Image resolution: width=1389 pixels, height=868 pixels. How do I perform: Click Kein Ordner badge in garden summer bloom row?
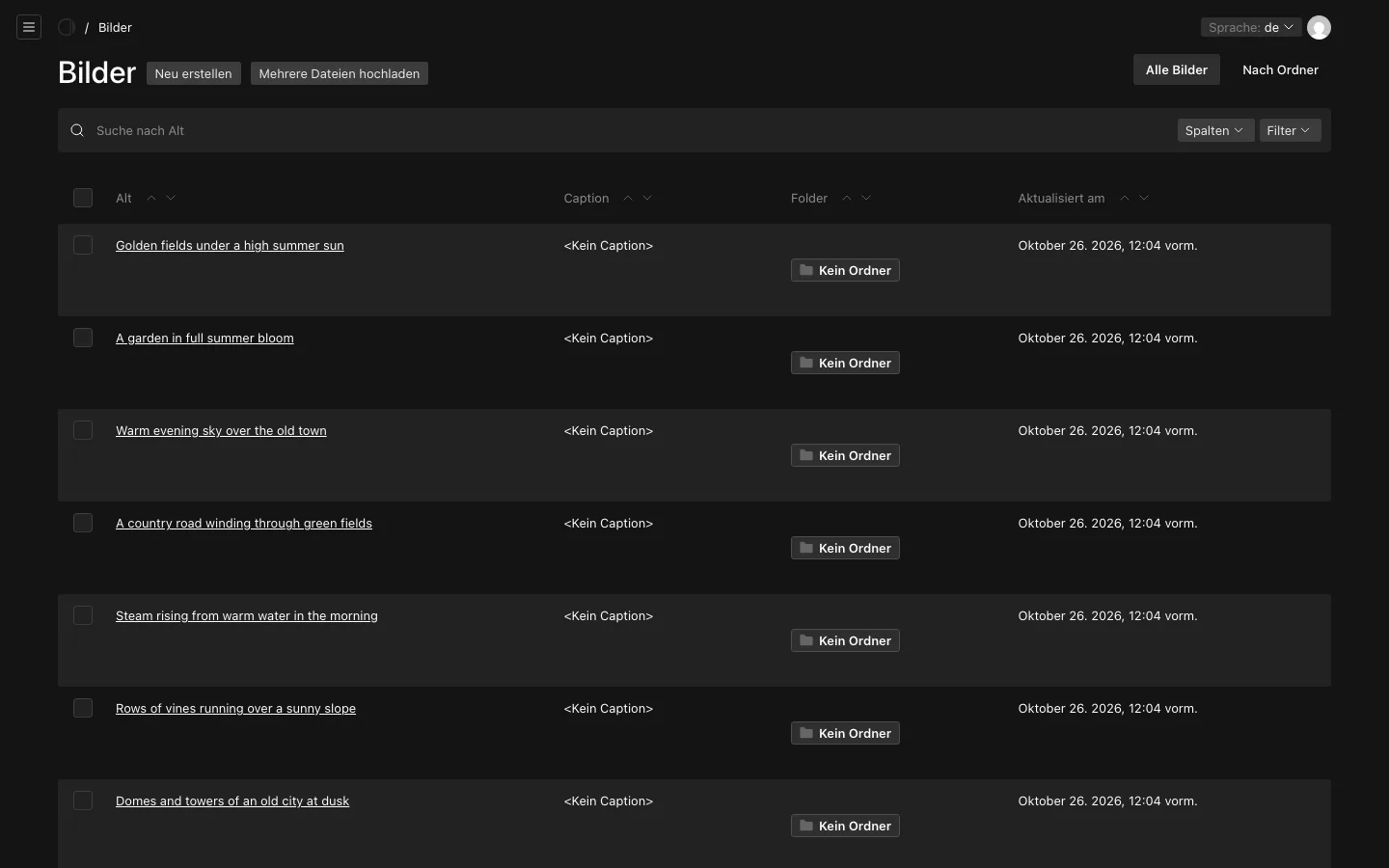(x=845, y=363)
